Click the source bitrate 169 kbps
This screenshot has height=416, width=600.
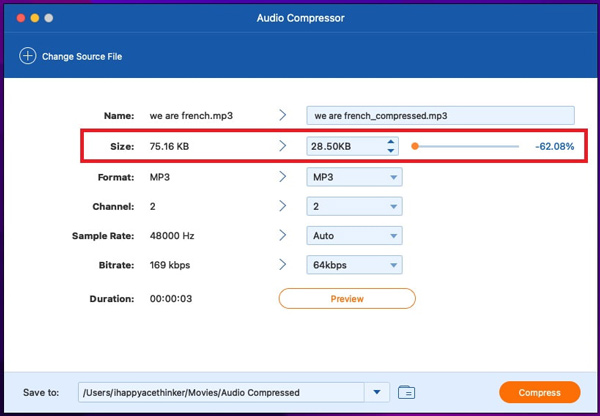point(170,265)
